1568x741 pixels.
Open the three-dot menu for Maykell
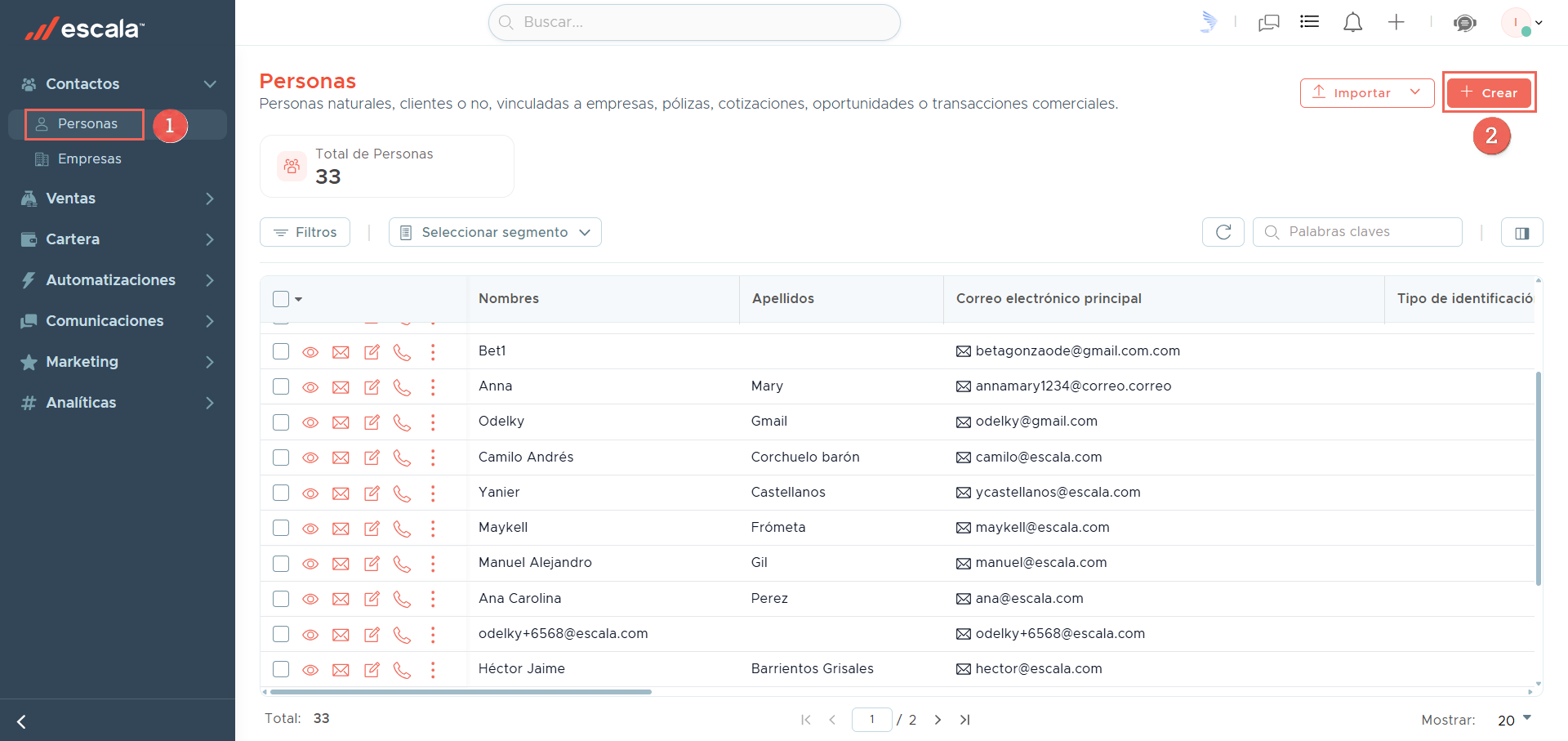click(433, 529)
